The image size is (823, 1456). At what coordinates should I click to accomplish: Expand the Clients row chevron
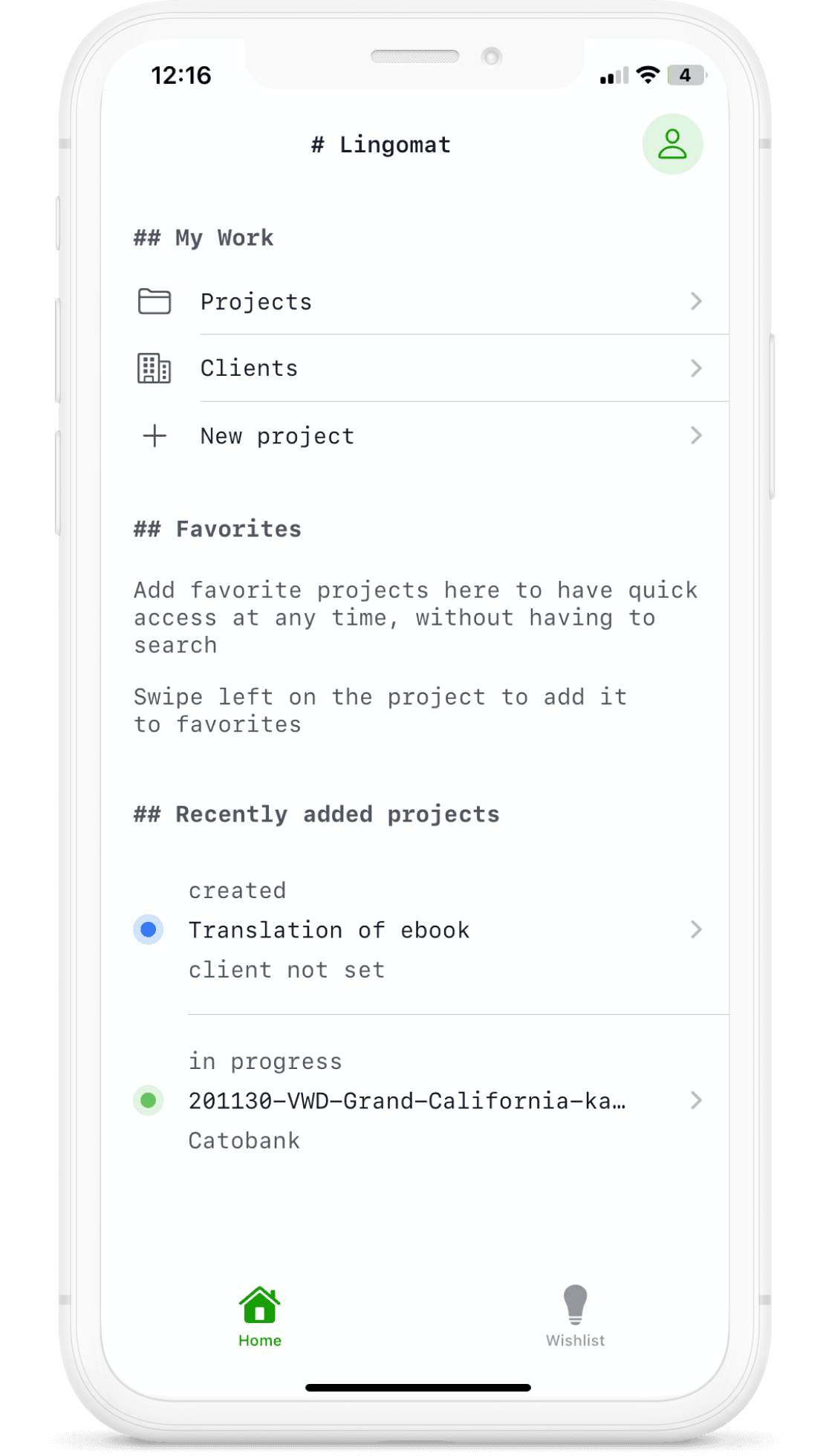(x=696, y=368)
